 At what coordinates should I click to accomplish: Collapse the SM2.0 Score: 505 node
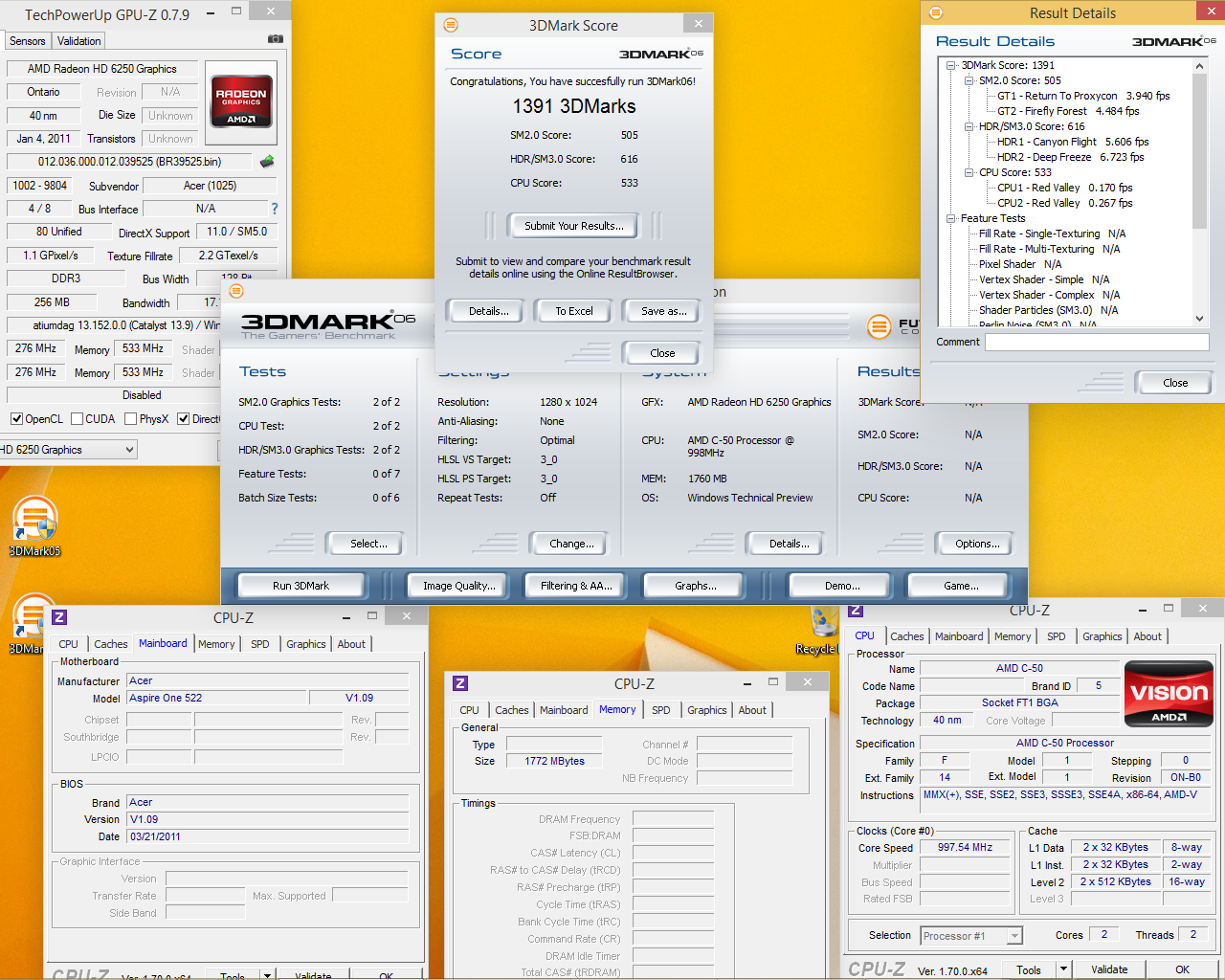coord(969,80)
